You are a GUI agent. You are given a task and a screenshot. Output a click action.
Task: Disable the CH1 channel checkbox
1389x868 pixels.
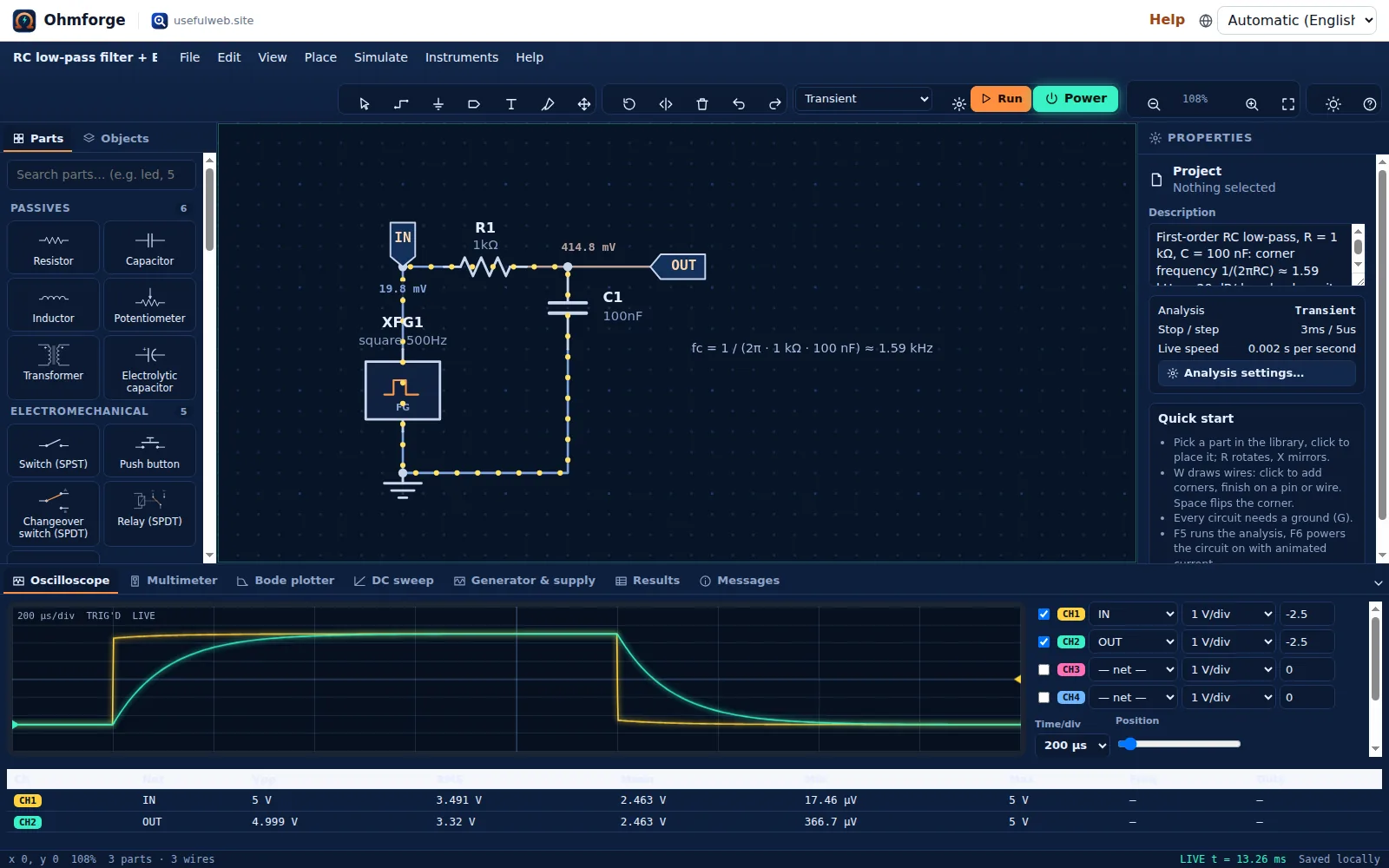click(1043, 614)
